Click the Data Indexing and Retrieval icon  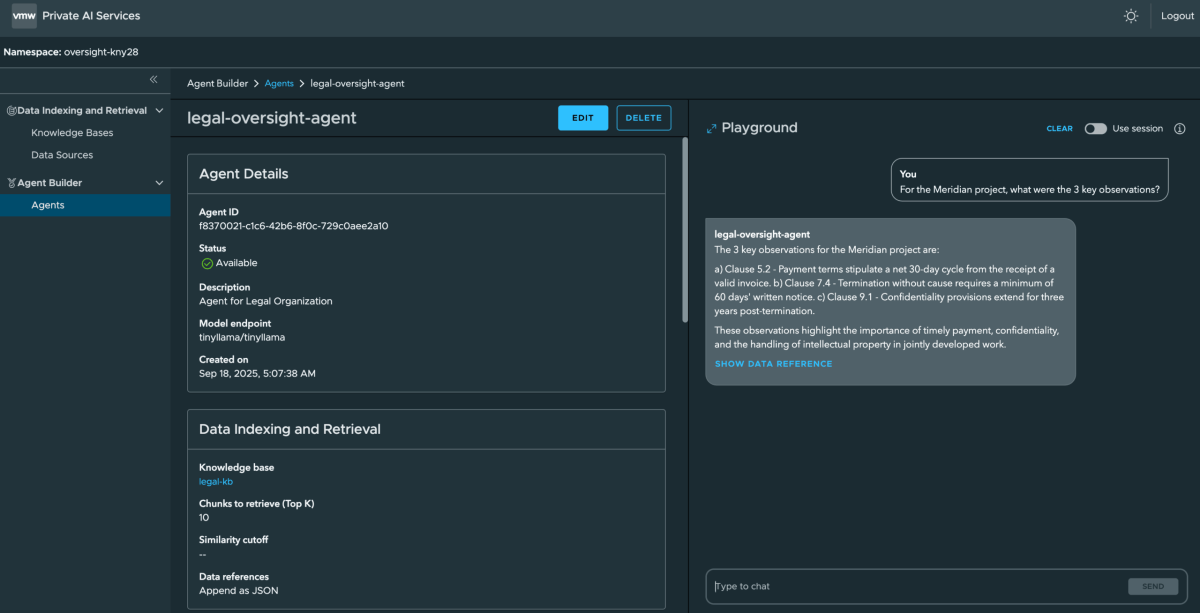11,111
